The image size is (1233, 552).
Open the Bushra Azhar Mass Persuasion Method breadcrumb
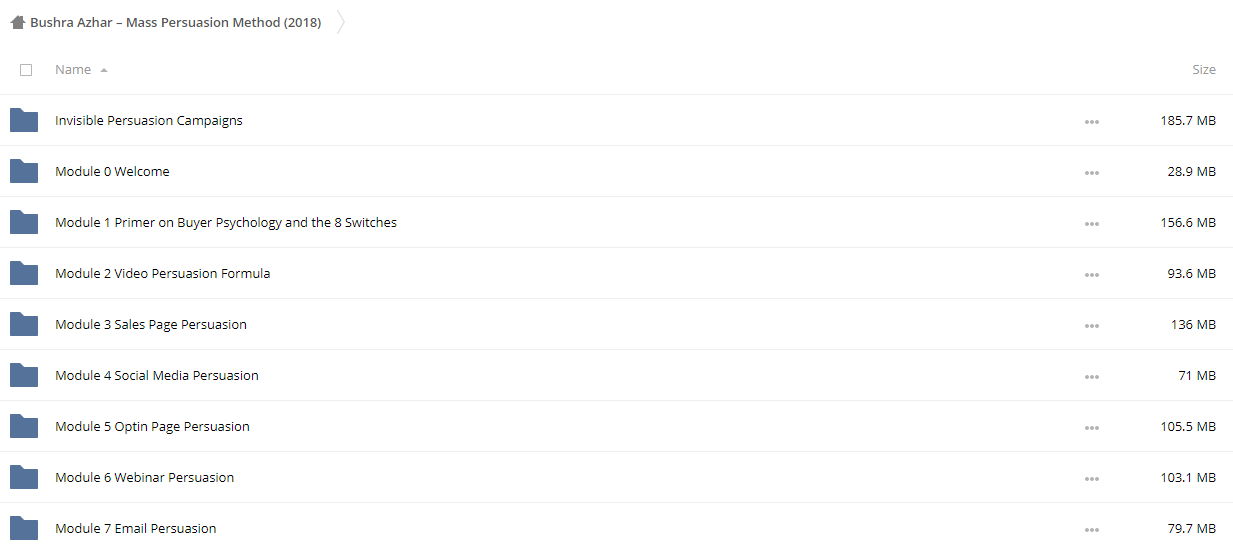176,22
